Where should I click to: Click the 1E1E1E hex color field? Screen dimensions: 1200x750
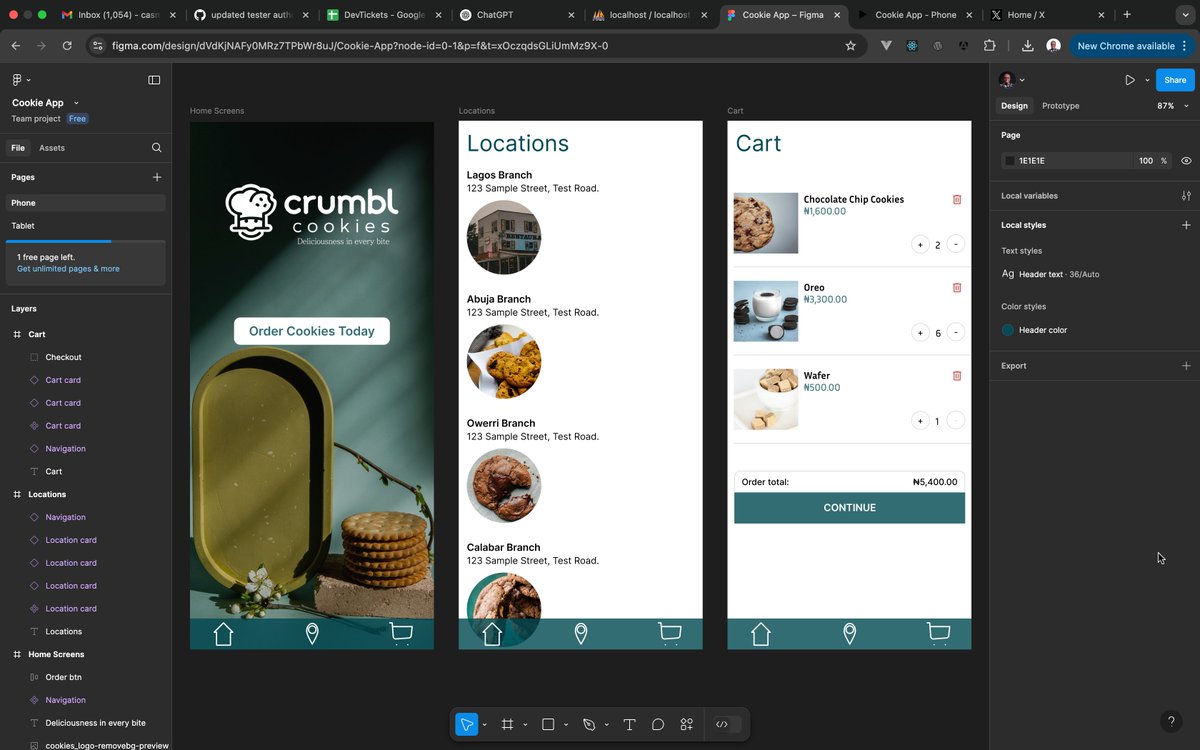click(1067, 161)
